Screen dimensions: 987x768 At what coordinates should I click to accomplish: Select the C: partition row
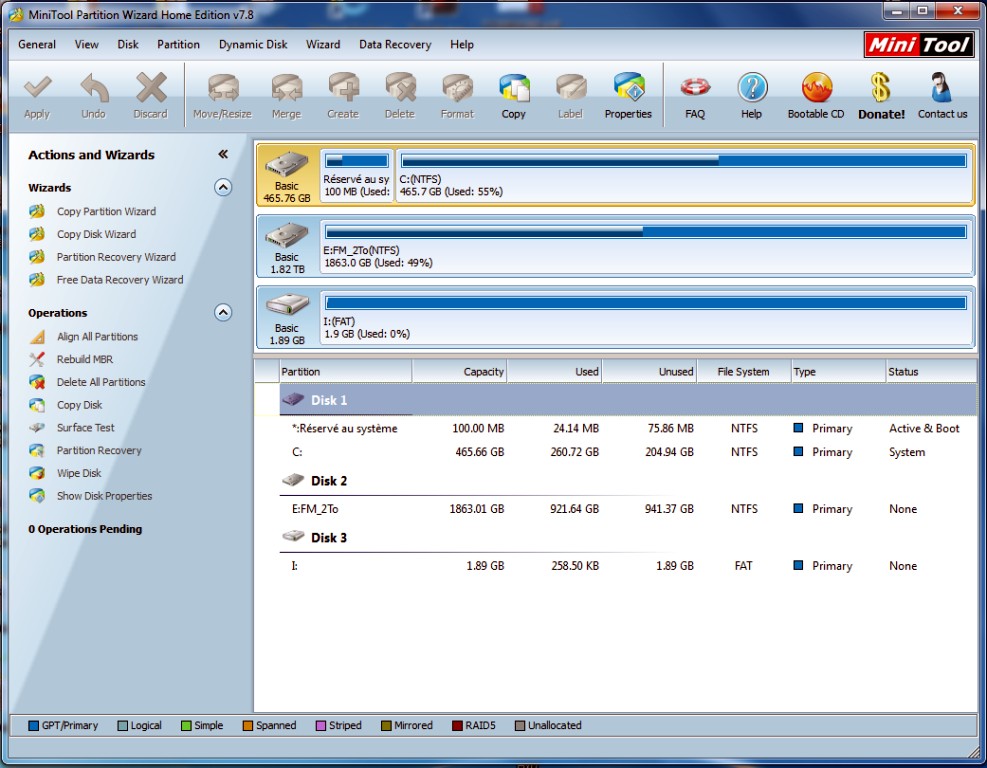(x=628, y=452)
